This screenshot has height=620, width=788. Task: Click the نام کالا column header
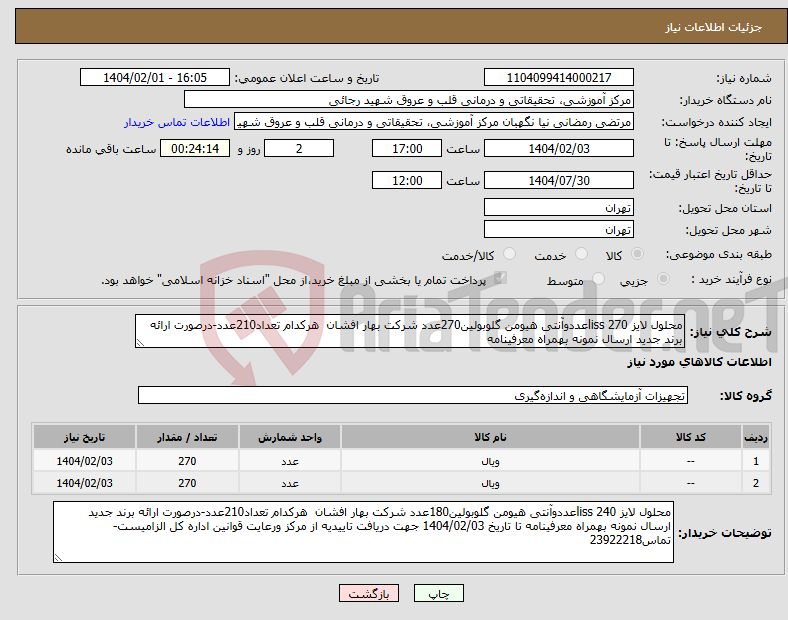coord(490,437)
